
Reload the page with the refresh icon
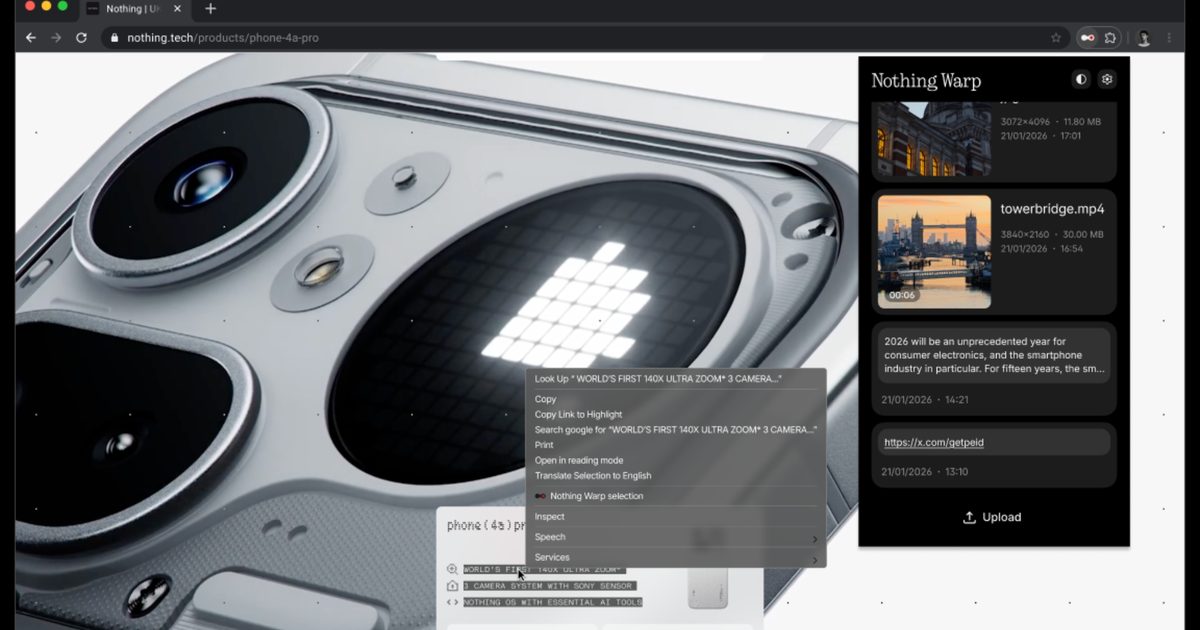tap(81, 38)
